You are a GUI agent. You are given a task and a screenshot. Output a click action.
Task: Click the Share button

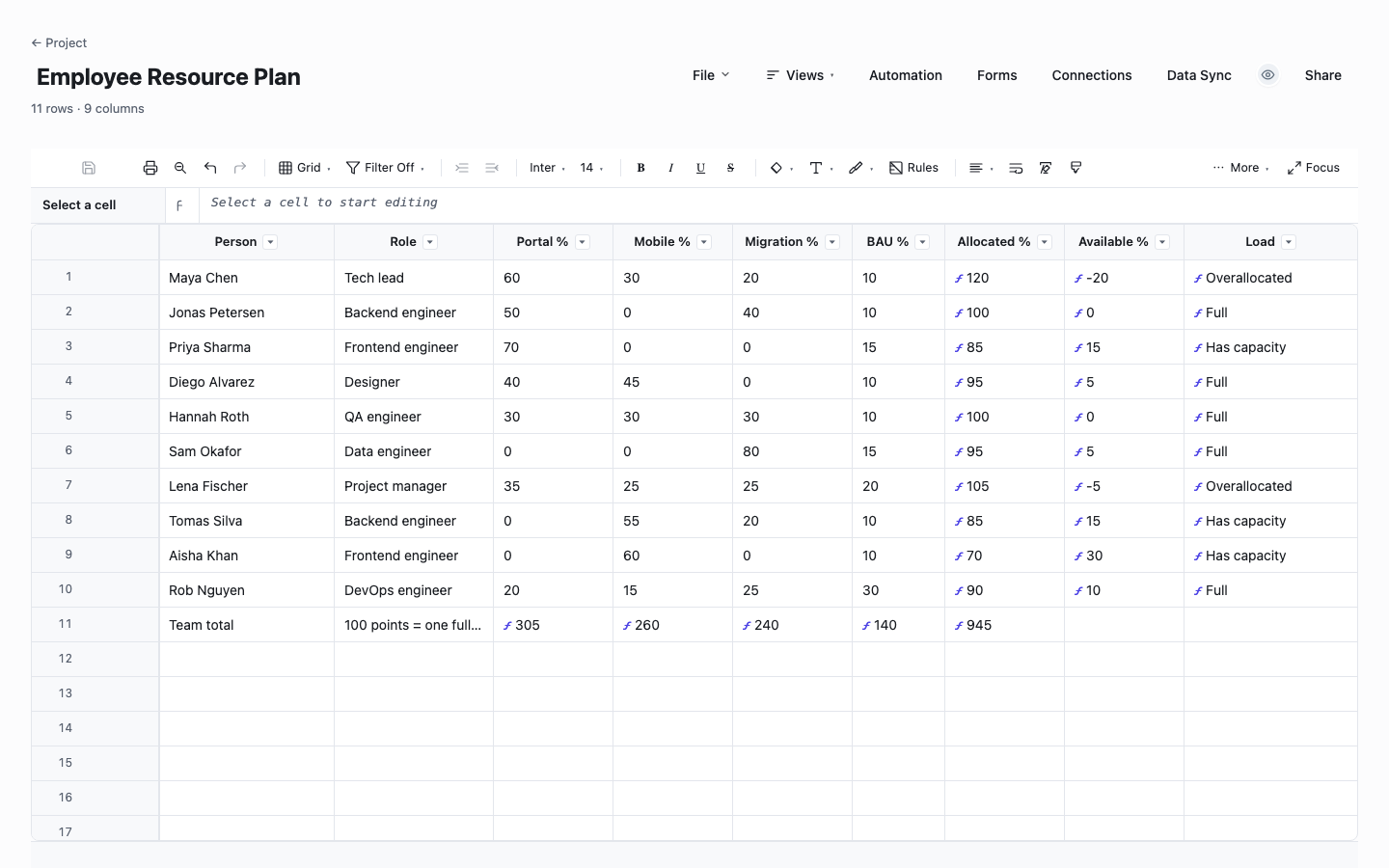pyautogui.click(x=1322, y=75)
